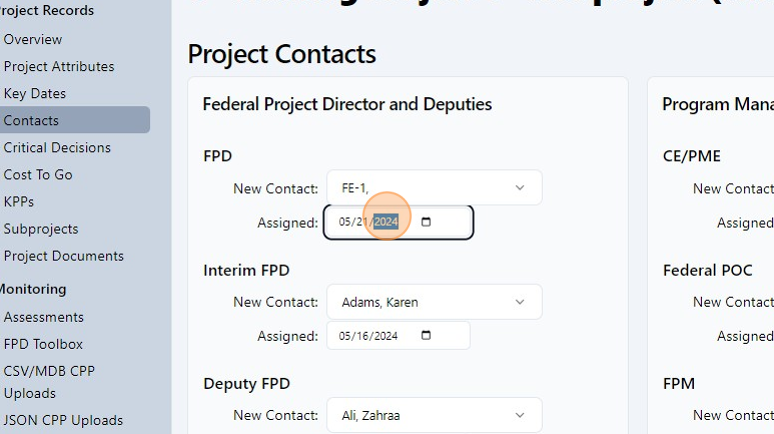Navigate to Critical Decisions
The width and height of the screenshot is (774, 434).
pyautogui.click(x=57, y=148)
